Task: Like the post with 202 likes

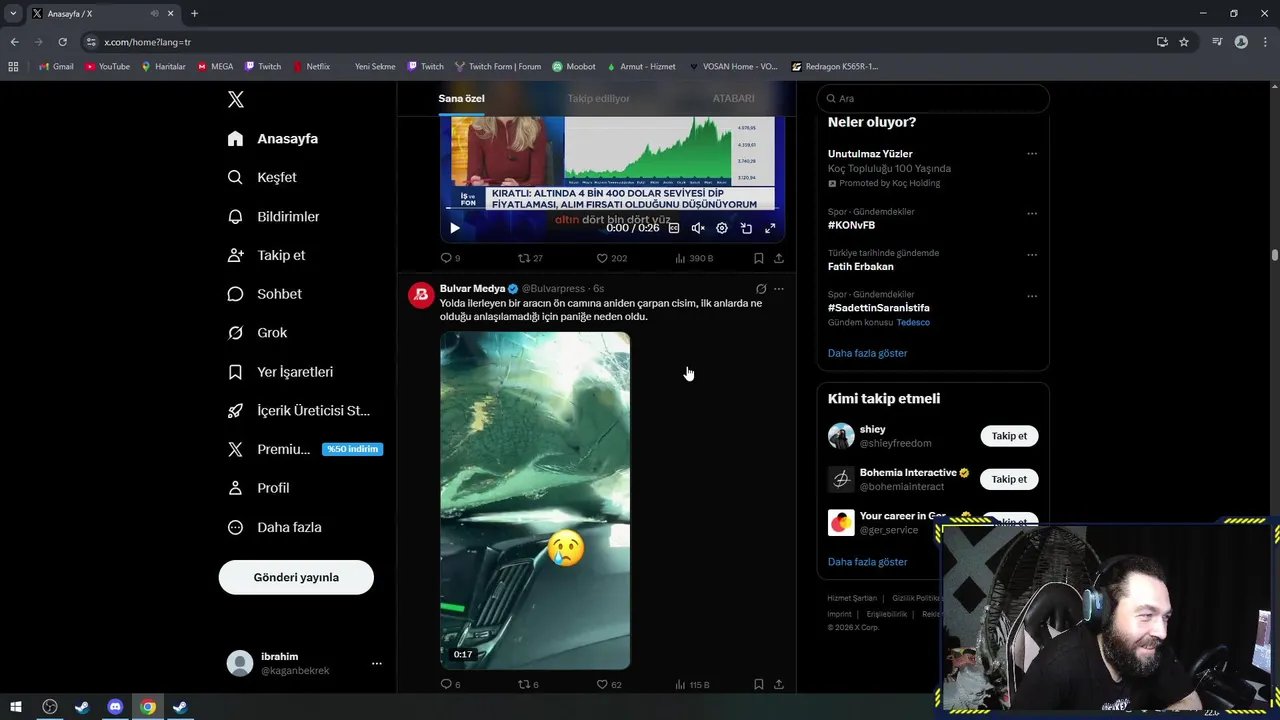Action: tap(611, 258)
